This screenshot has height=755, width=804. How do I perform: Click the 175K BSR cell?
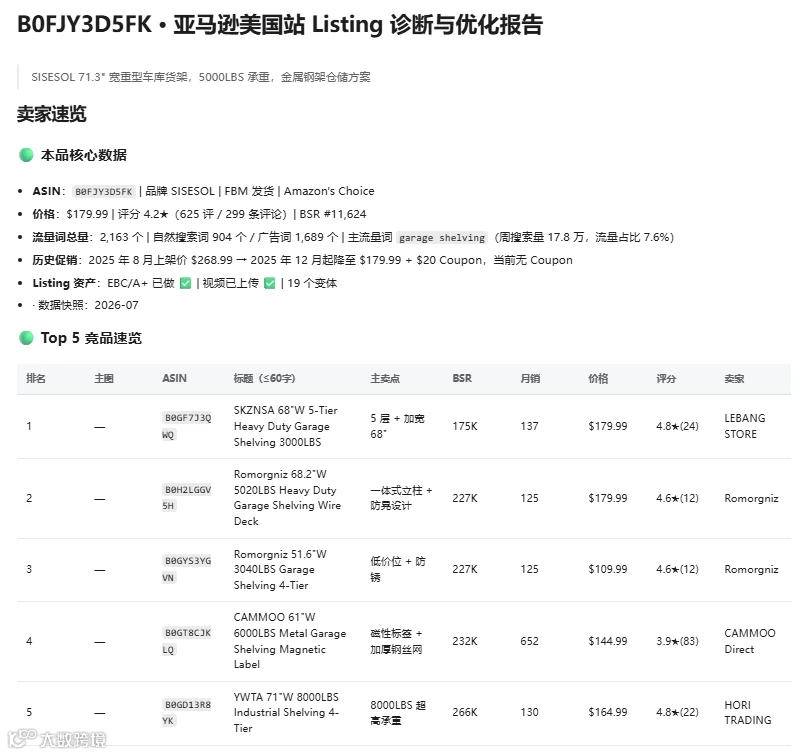465,426
